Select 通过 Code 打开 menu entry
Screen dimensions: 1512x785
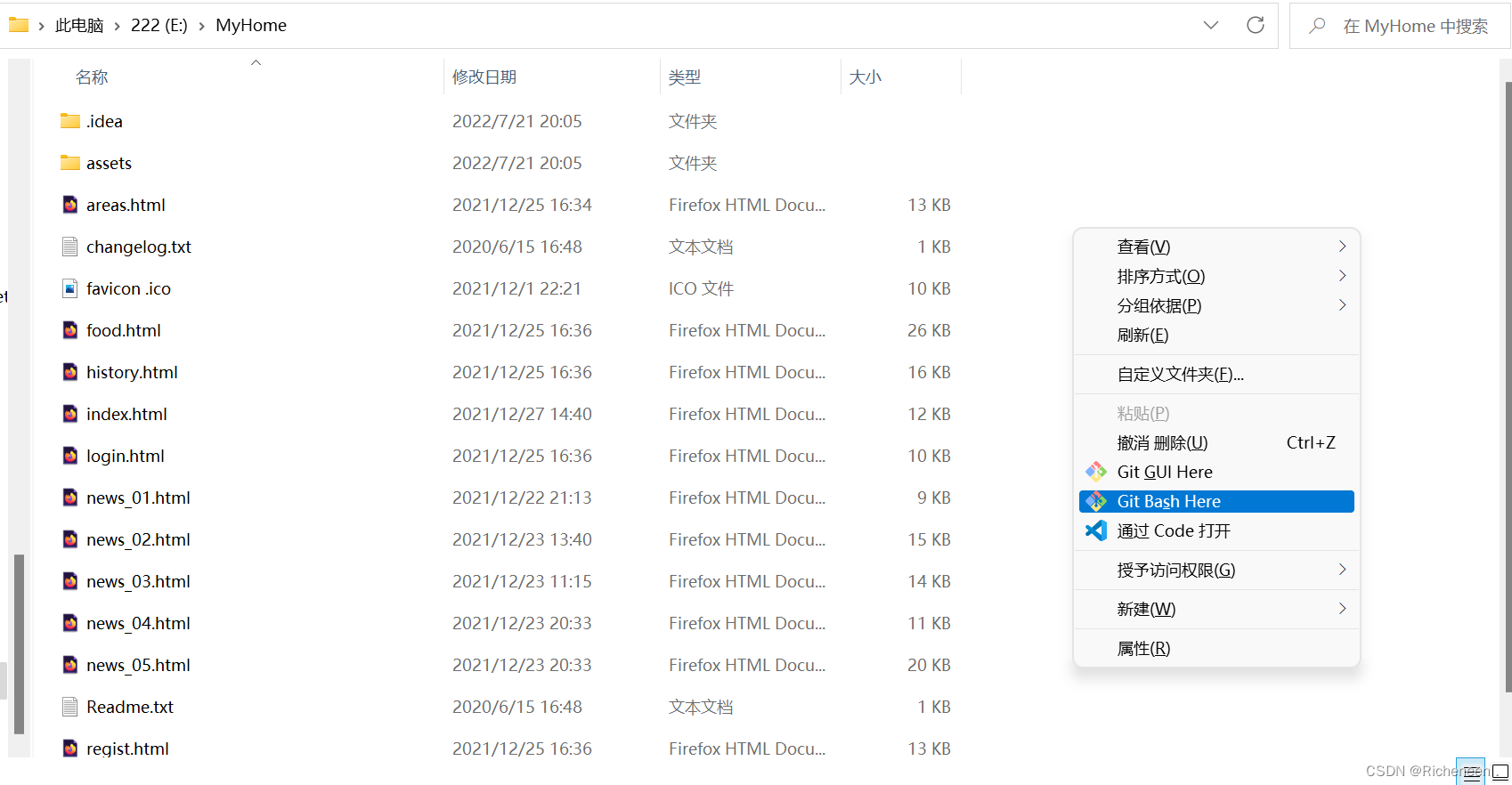coord(1216,530)
